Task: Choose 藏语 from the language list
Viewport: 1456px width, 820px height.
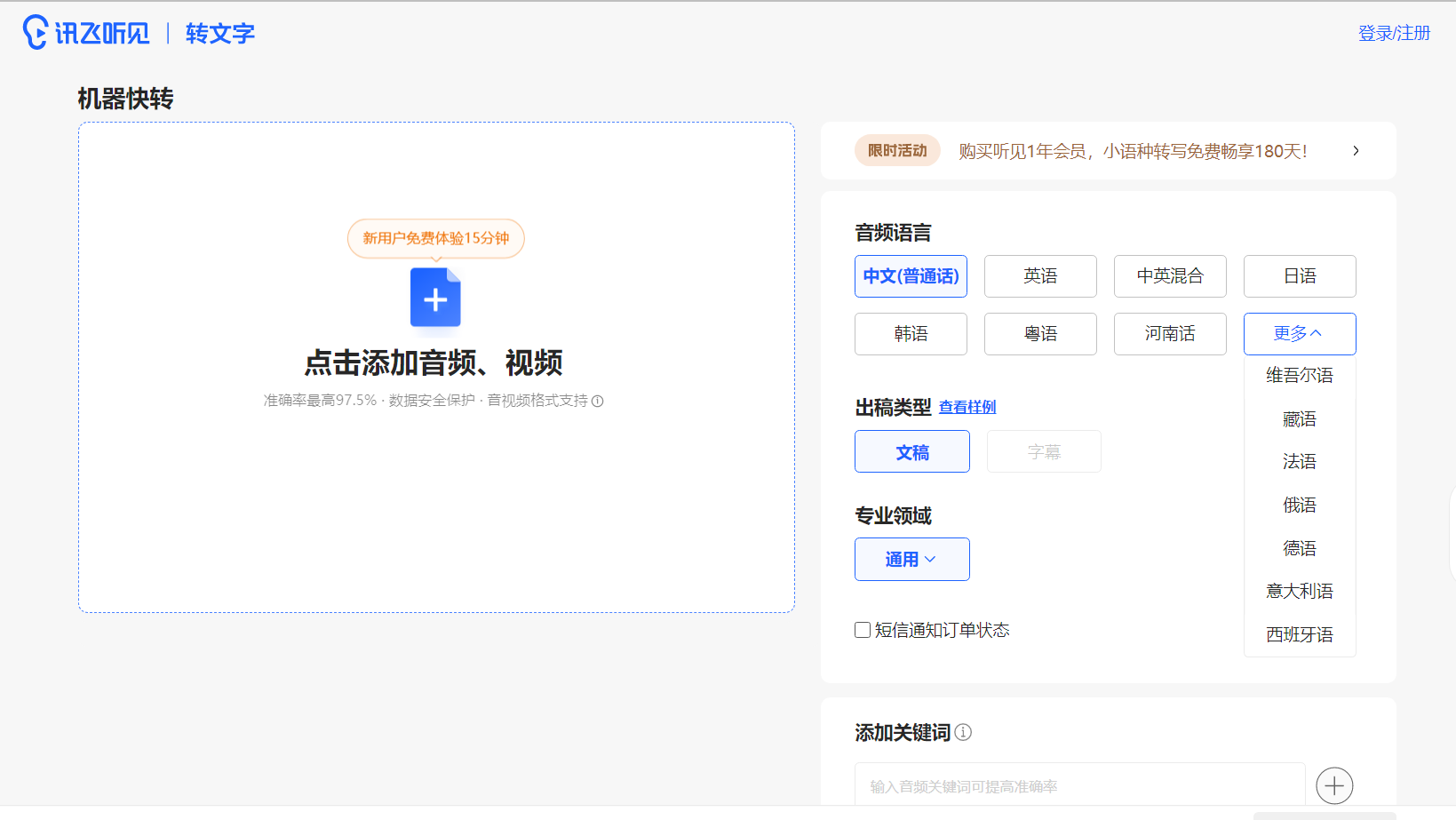Action: pos(1300,418)
